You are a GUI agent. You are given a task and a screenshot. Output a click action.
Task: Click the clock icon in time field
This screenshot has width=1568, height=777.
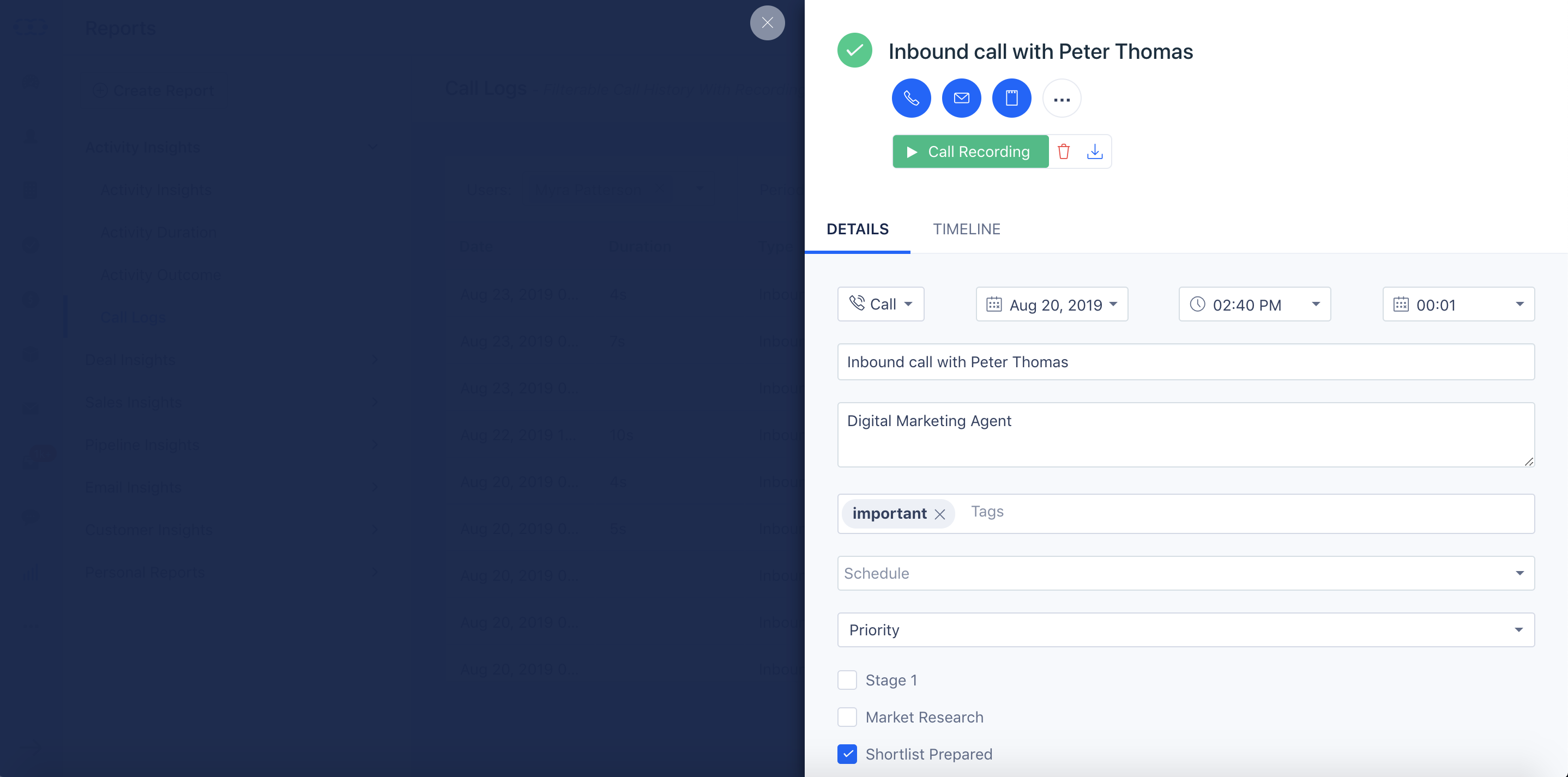click(1197, 304)
